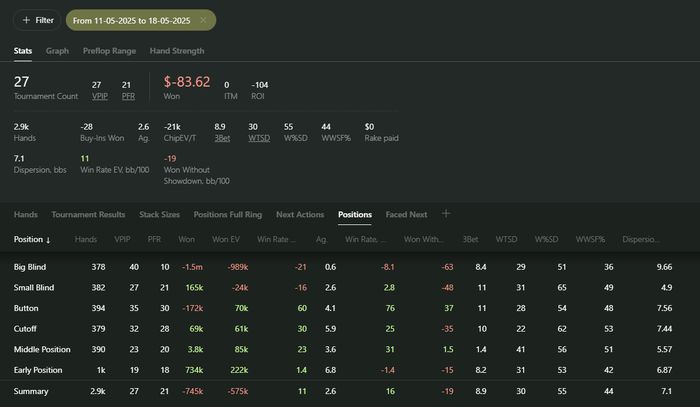Select the Big Blind row
Image resolution: width=700 pixels, height=407 pixels.
tap(33, 267)
